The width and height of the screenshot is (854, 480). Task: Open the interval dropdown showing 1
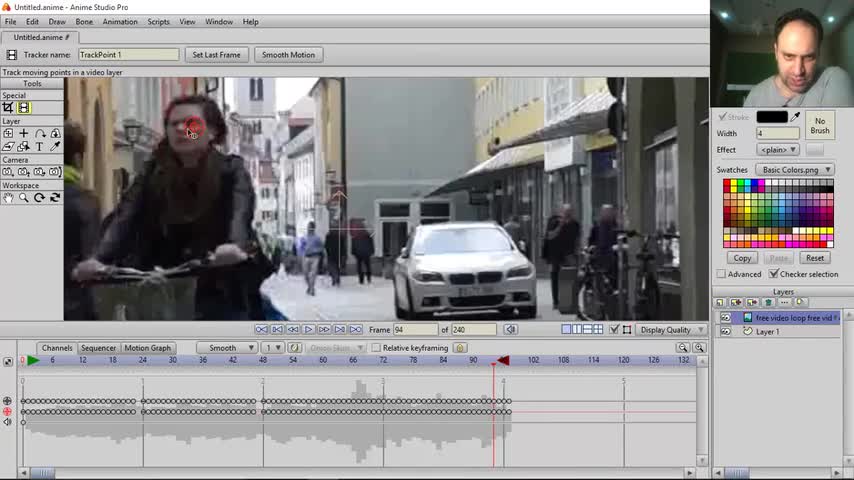(272, 348)
